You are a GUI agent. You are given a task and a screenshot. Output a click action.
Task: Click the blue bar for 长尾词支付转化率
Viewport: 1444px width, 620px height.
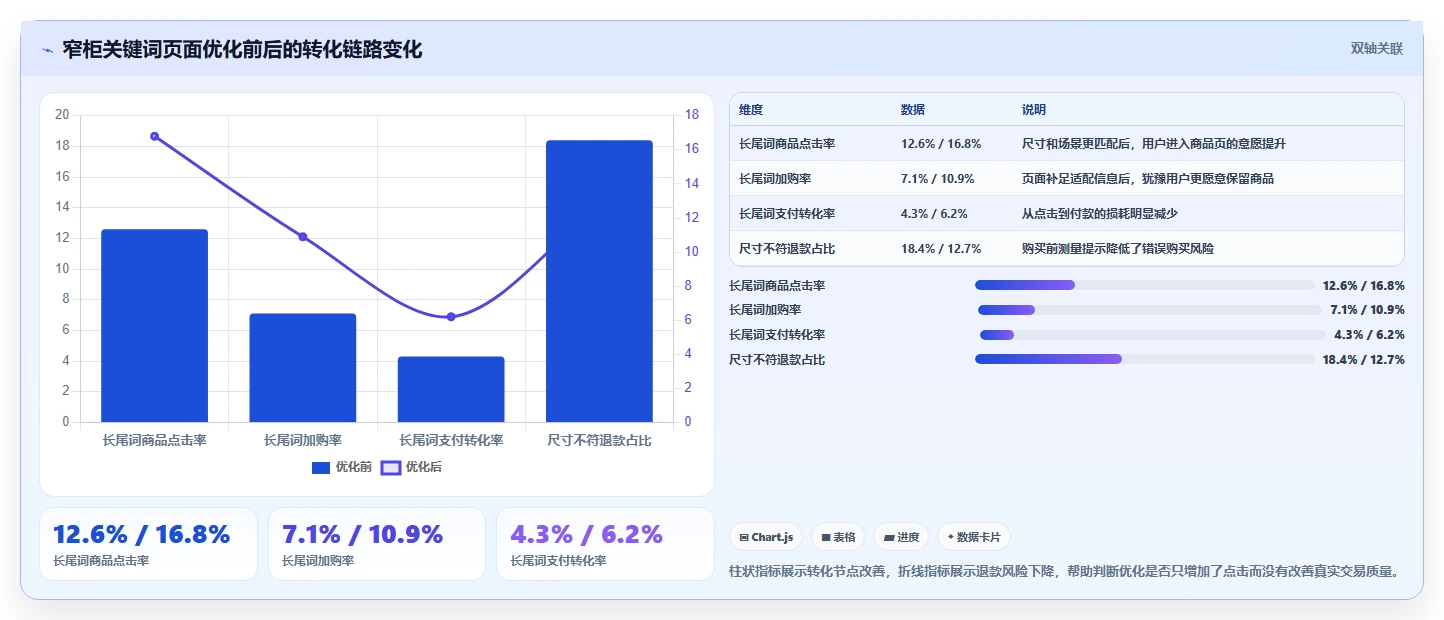pyautogui.click(x=451, y=389)
